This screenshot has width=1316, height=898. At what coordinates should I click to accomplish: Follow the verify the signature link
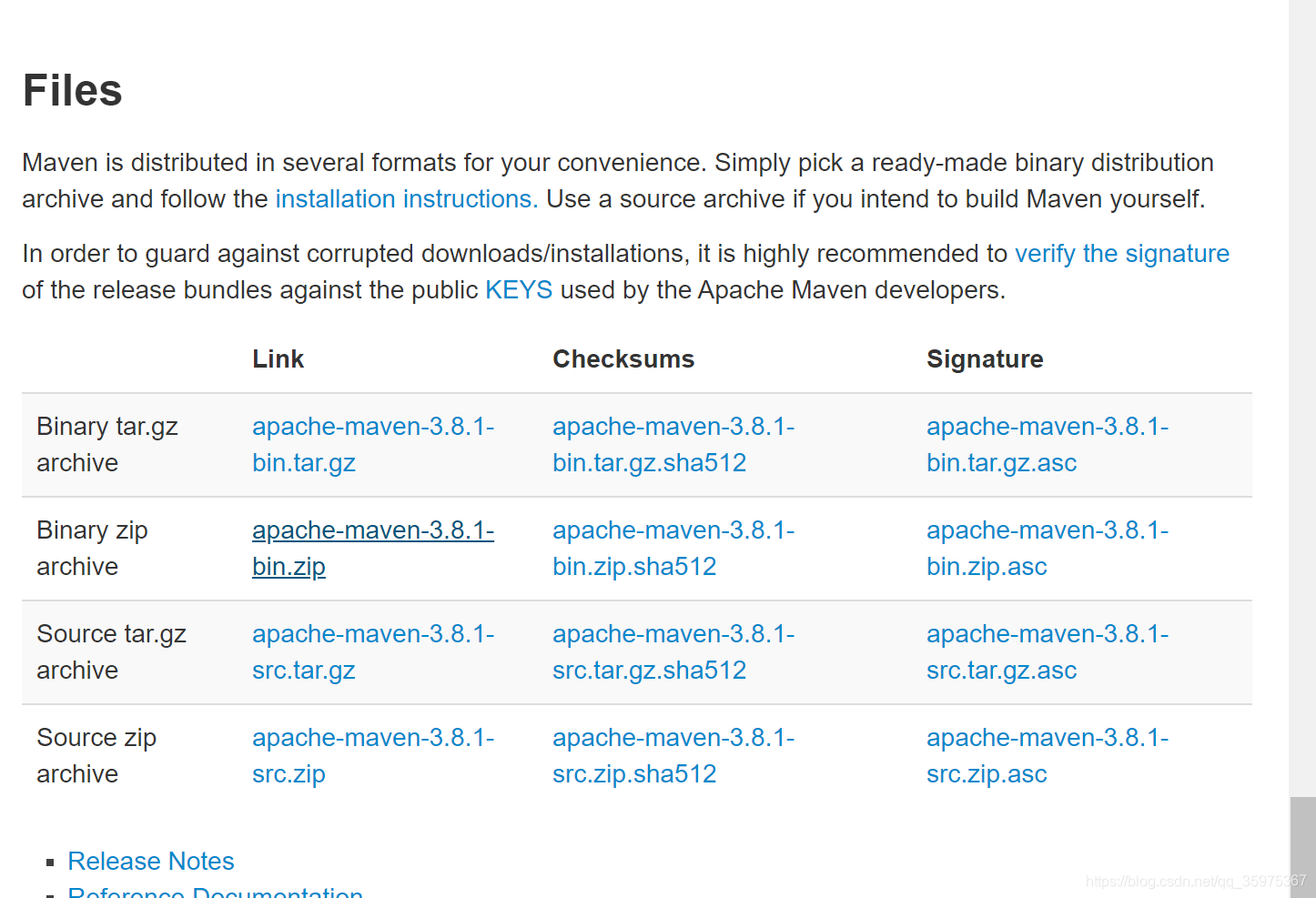tap(1122, 254)
